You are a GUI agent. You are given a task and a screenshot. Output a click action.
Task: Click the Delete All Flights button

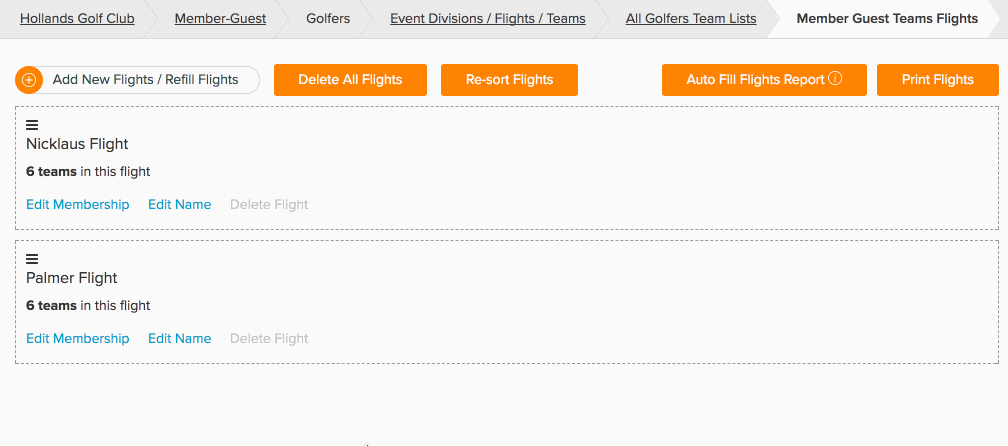point(350,80)
